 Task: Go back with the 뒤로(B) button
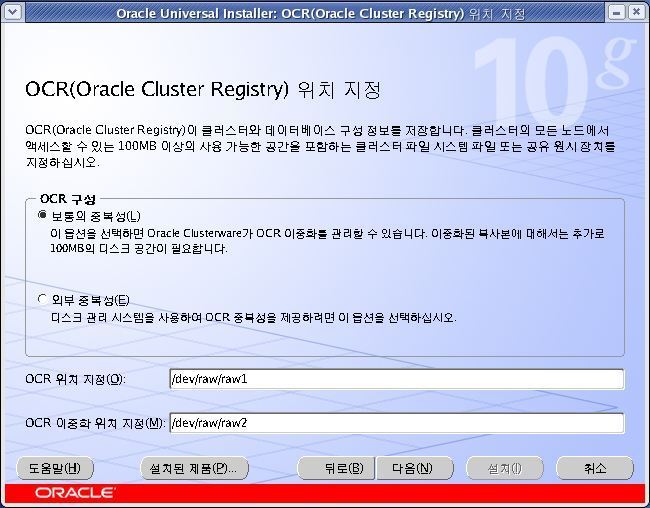[x=336, y=468]
